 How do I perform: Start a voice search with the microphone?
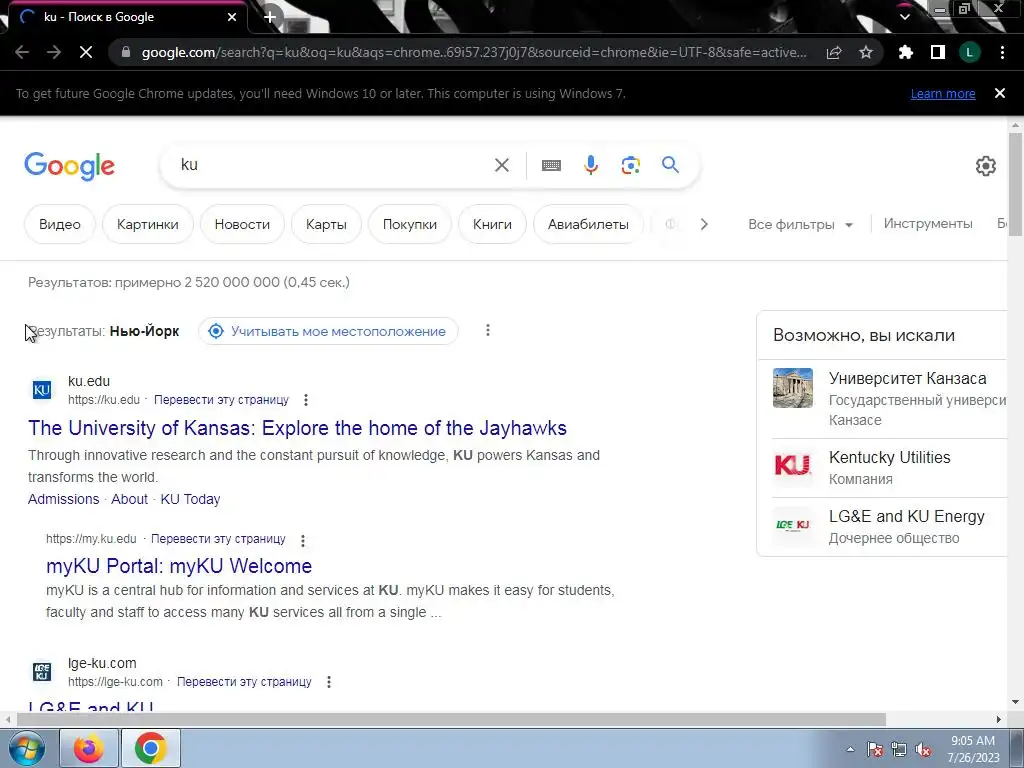pyautogui.click(x=591, y=165)
